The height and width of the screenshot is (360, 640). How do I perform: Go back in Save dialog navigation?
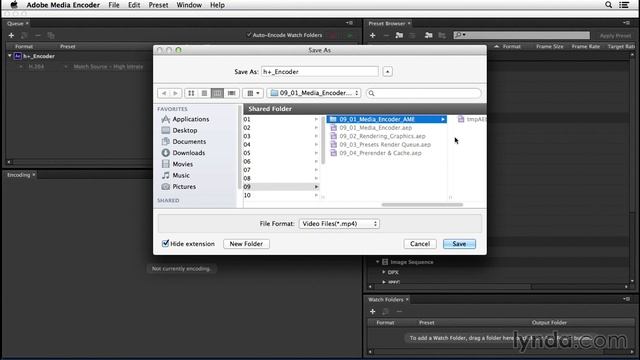coord(164,93)
